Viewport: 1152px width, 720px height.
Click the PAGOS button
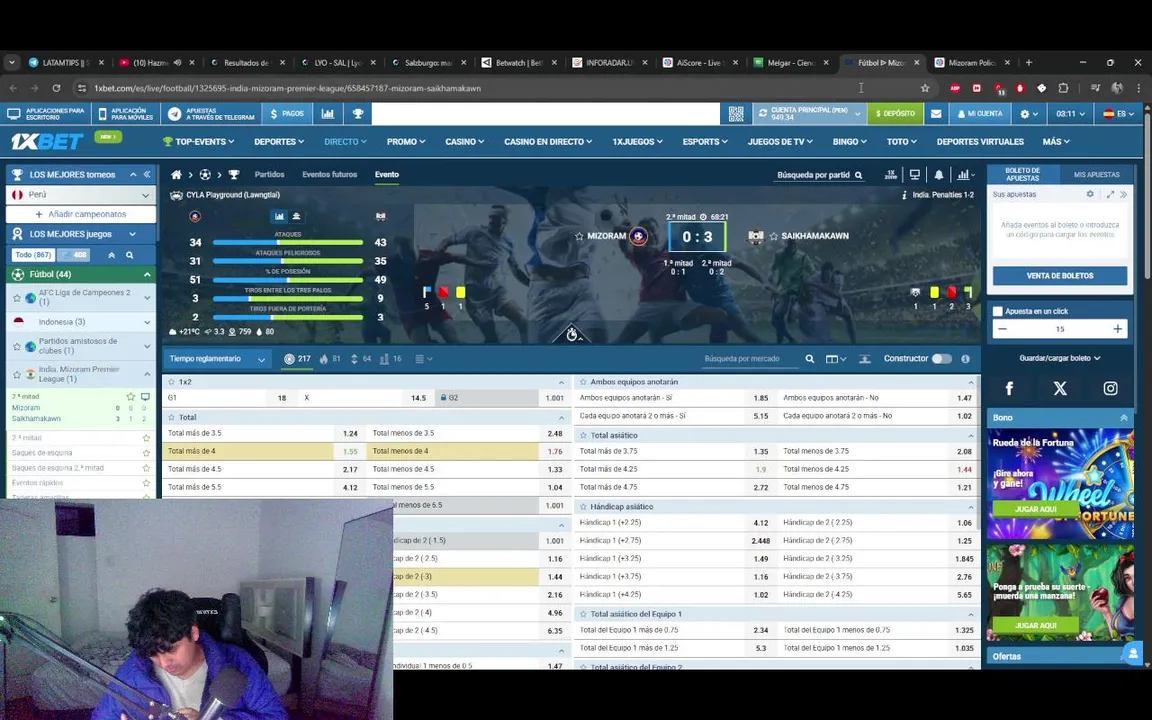click(x=287, y=114)
